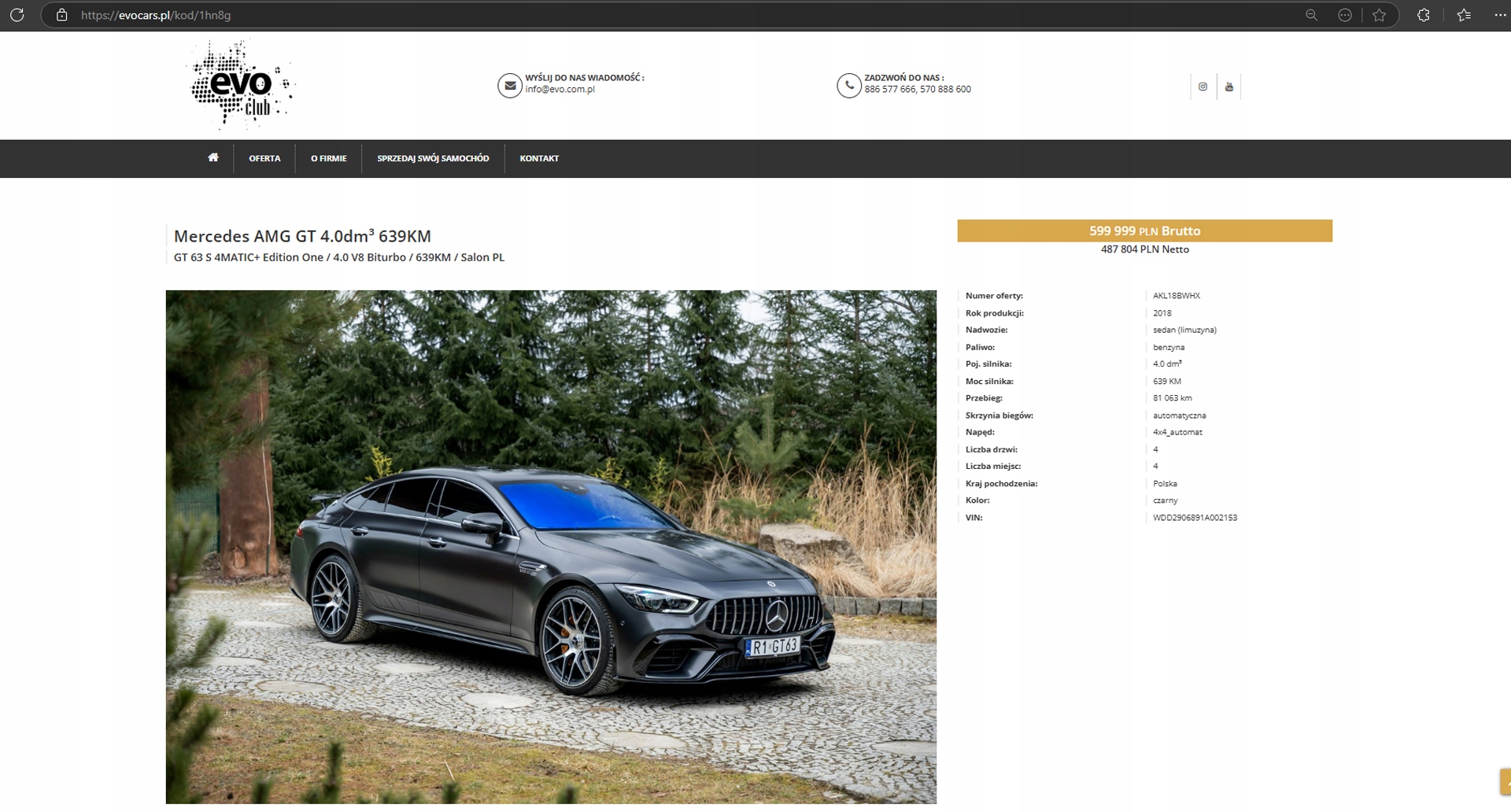Open the Instagram social icon
Viewport: 1511px width, 812px height.
point(1203,87)
